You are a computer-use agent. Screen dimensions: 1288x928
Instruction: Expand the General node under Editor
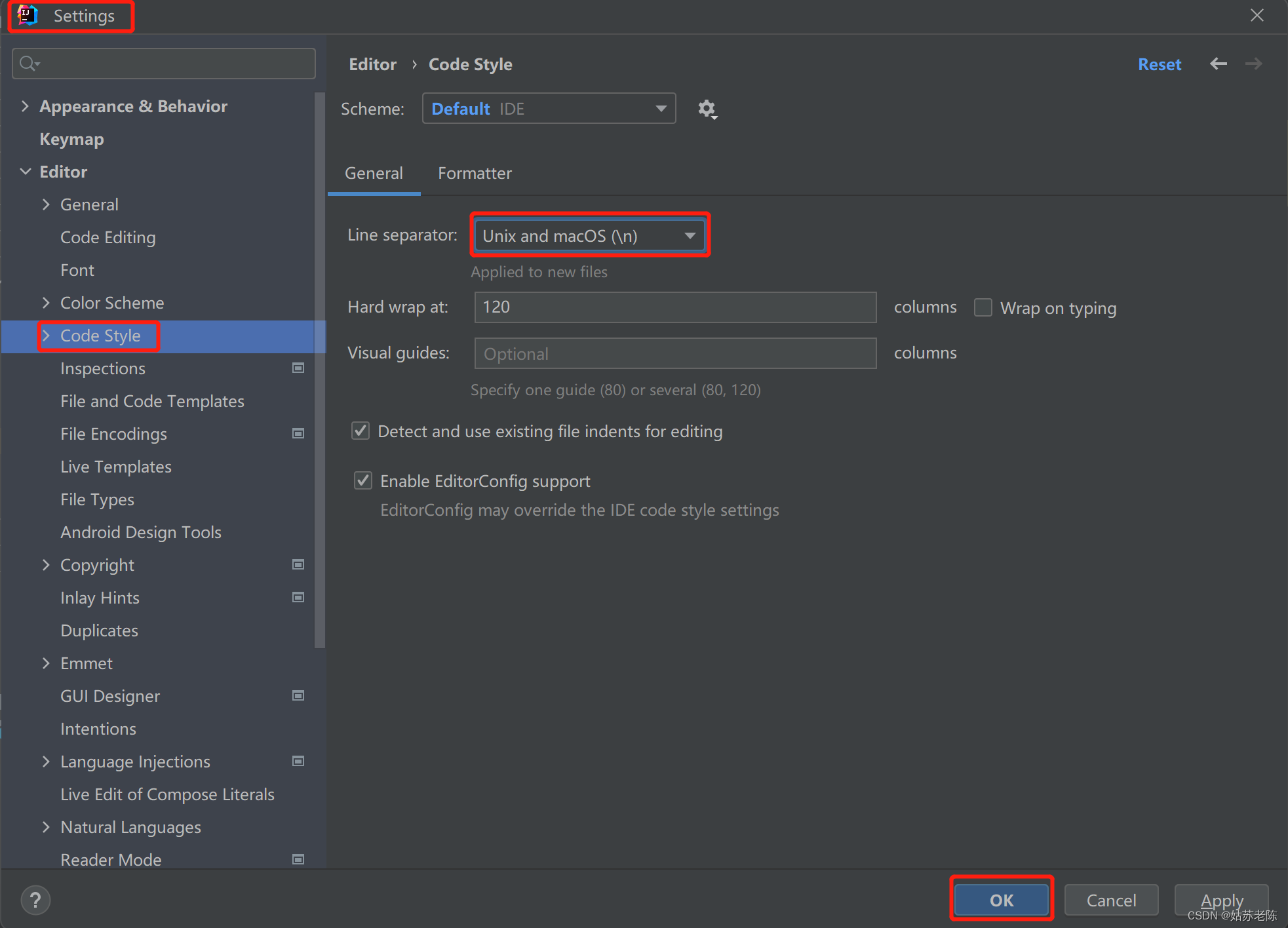pos(46,204)
